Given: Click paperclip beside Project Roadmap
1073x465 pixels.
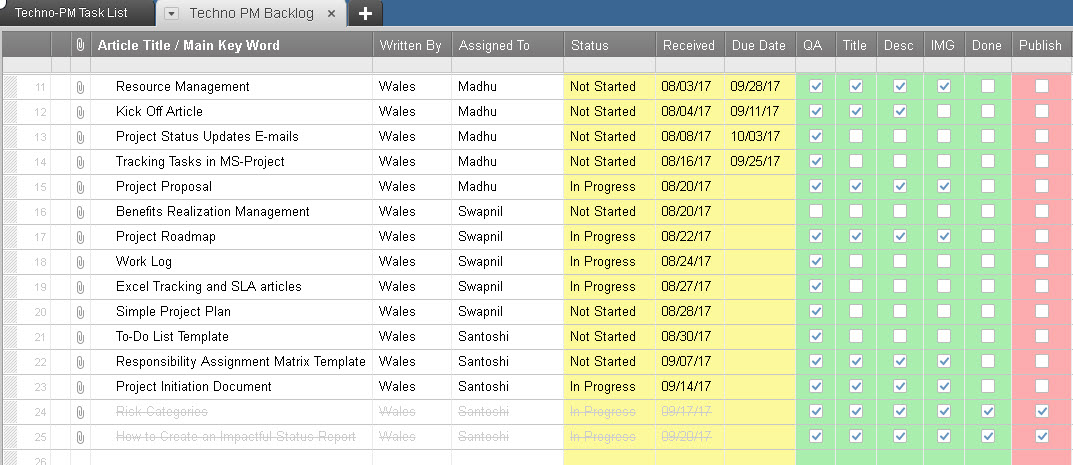Looking at the screenshot, I should 80,237.
